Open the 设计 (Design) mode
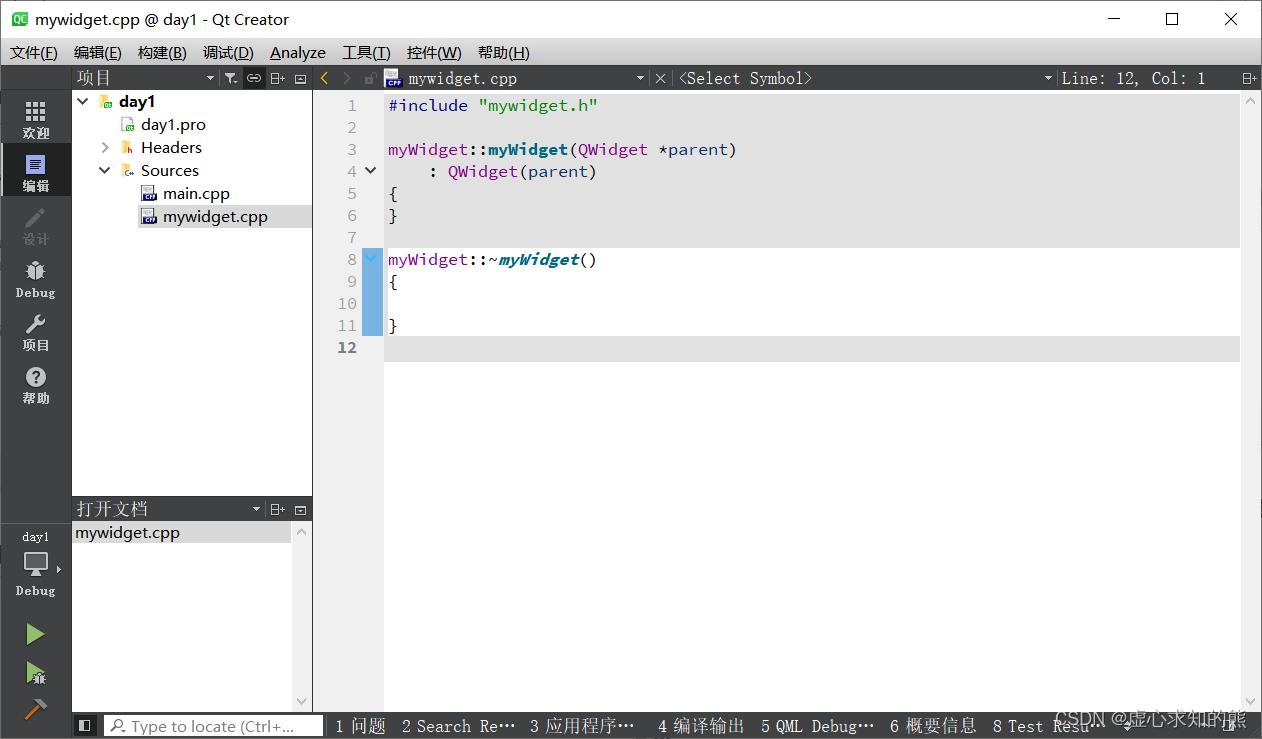Viewport: 1262px width, 739px height. pos(35,226)
